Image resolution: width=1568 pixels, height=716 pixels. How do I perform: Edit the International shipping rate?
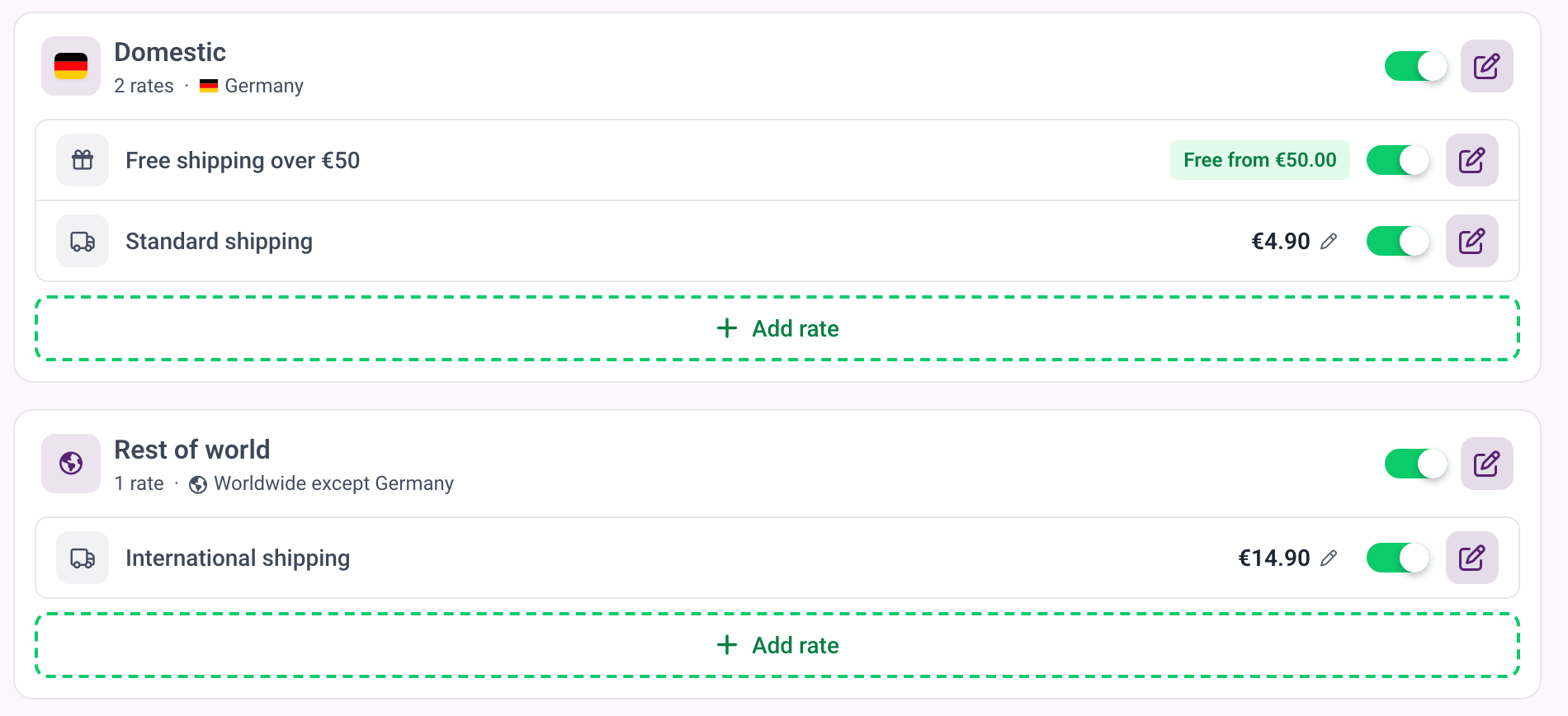[1471, 558]
